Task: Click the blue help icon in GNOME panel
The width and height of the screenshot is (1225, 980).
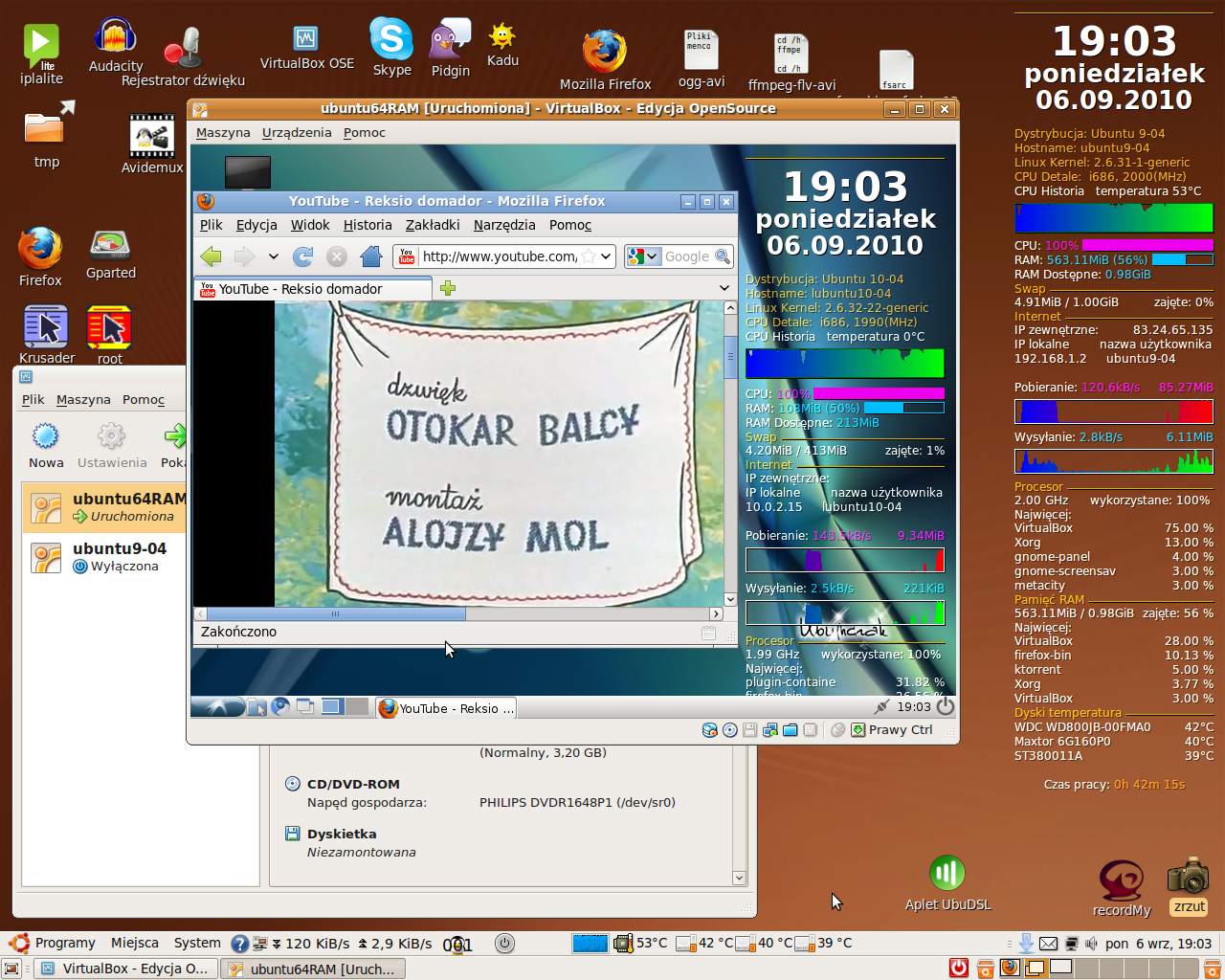Action: (240, 944)
